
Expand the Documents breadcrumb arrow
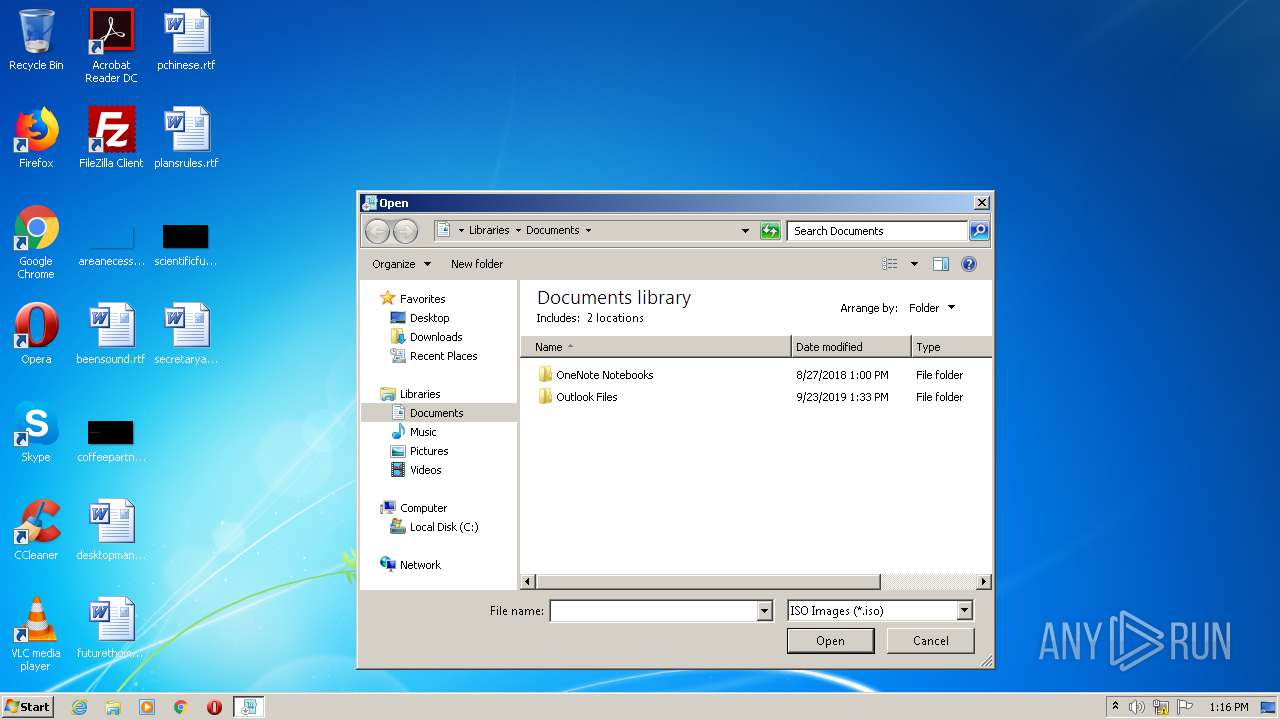(588, 230)
